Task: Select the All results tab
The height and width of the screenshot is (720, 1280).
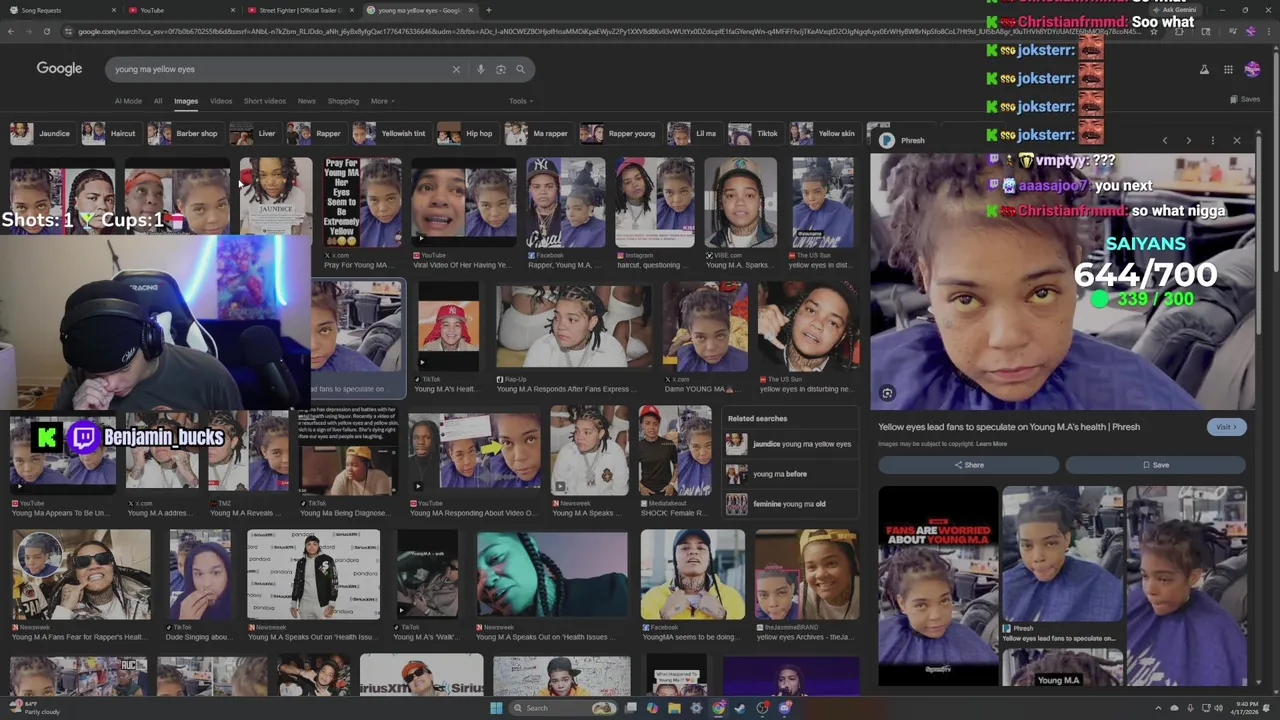Action: coord(158,101)
